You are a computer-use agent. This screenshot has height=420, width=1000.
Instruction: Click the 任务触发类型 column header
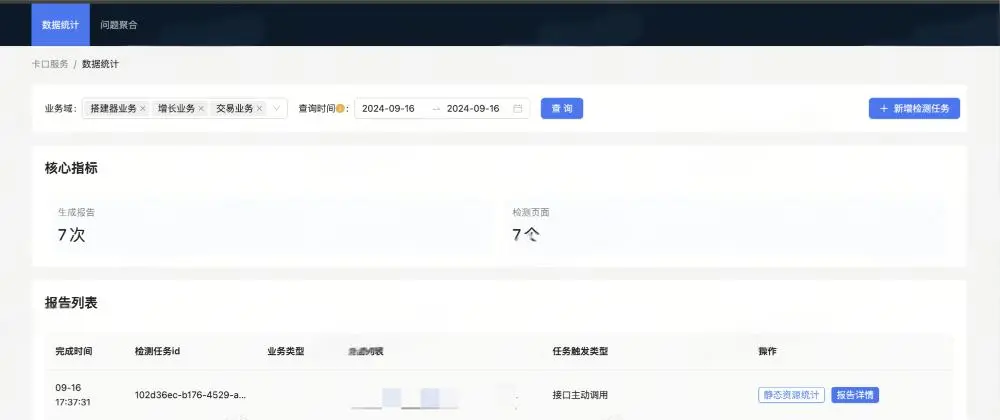(x=580, y=351)
